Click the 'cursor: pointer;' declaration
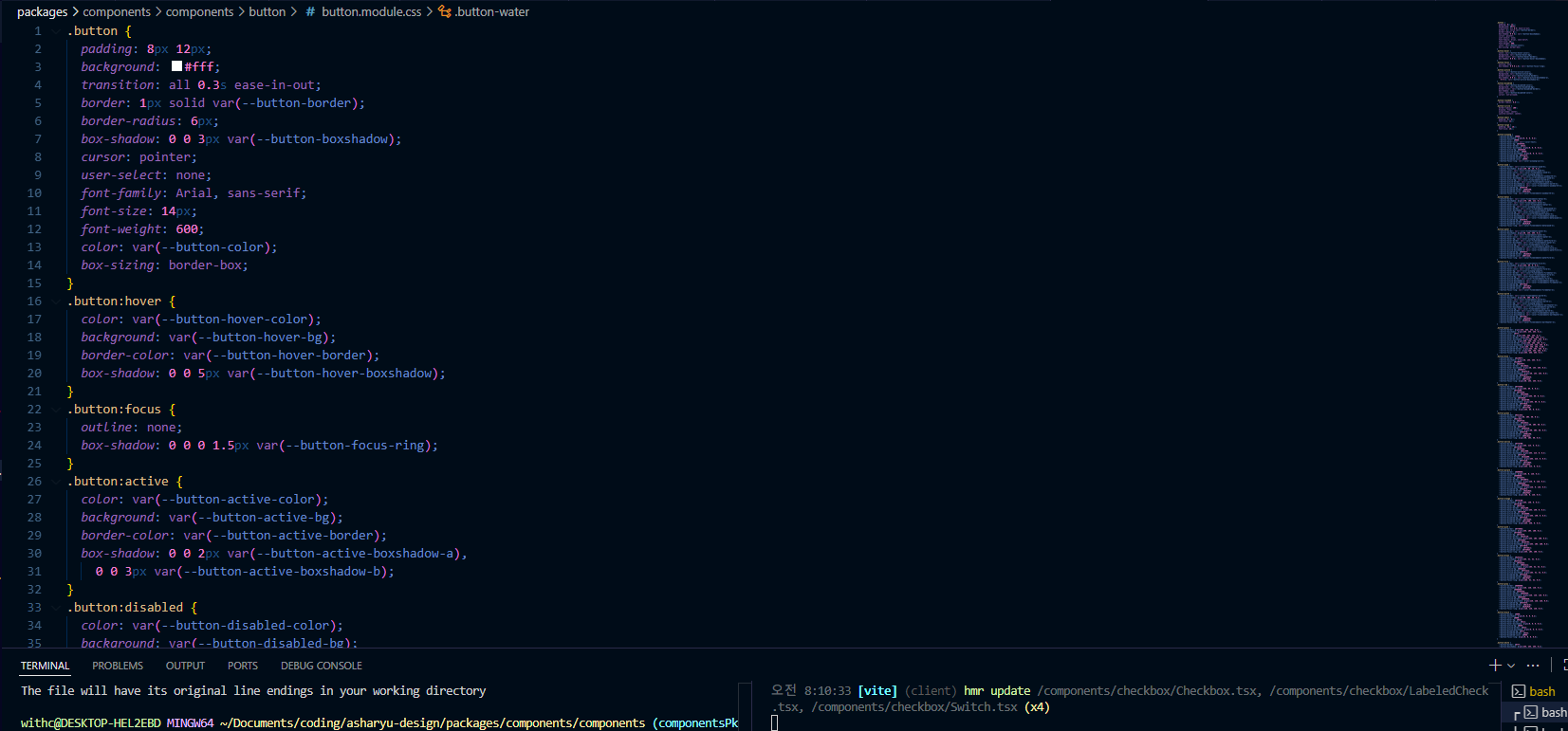This screenshot has width=1568, height=731. point(139,157)
